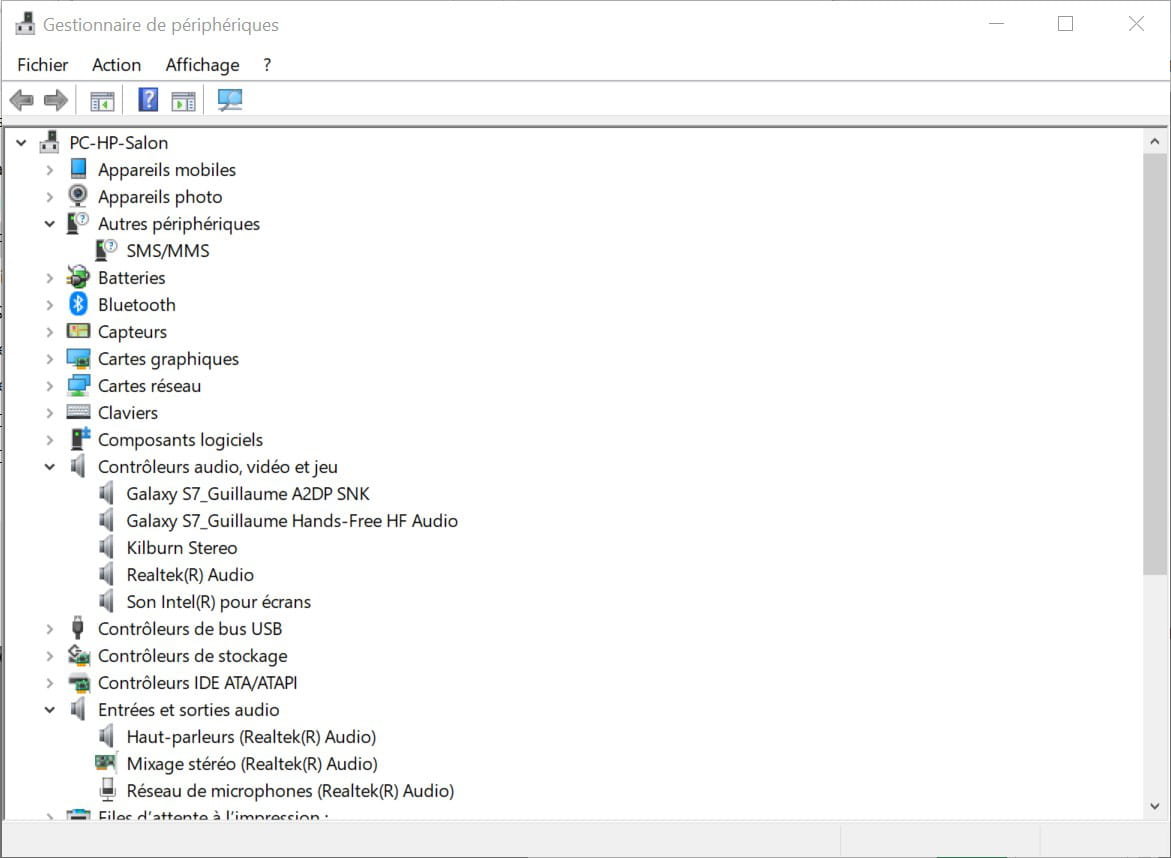Open the Fichier menu
The image size is (1171, 858).
[x=43, y=65]
